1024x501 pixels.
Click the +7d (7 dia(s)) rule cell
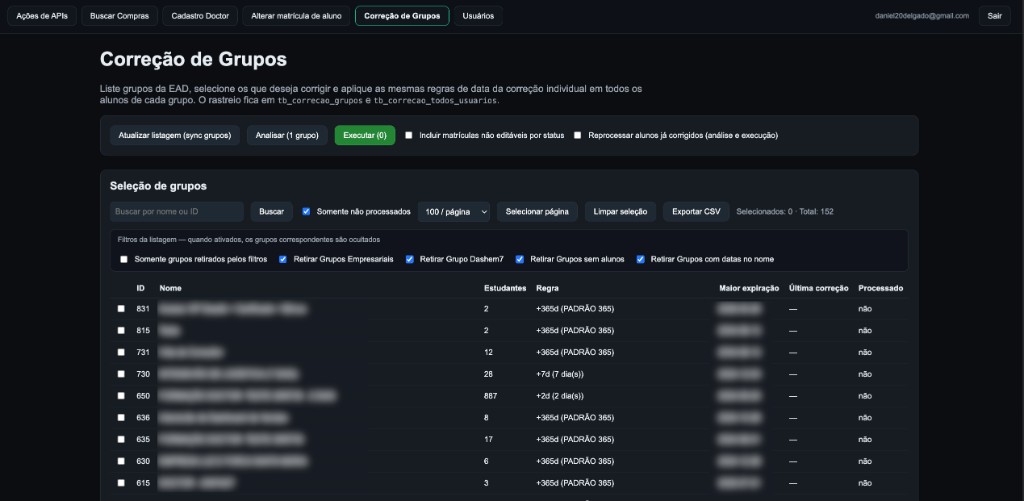[560, 374]
